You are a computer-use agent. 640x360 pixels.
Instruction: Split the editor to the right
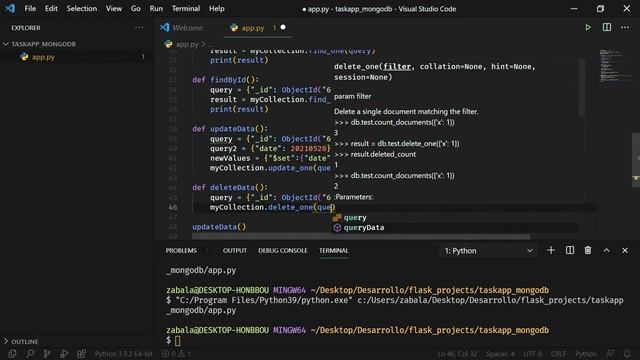tap(607, 27)
